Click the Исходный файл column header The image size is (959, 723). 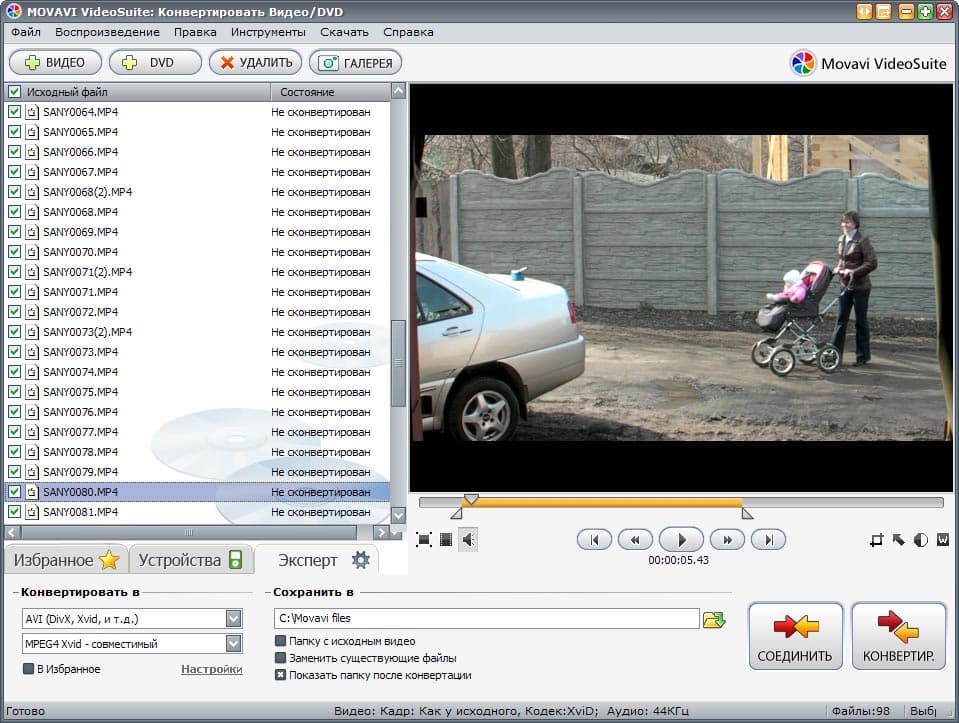point(138,92)
